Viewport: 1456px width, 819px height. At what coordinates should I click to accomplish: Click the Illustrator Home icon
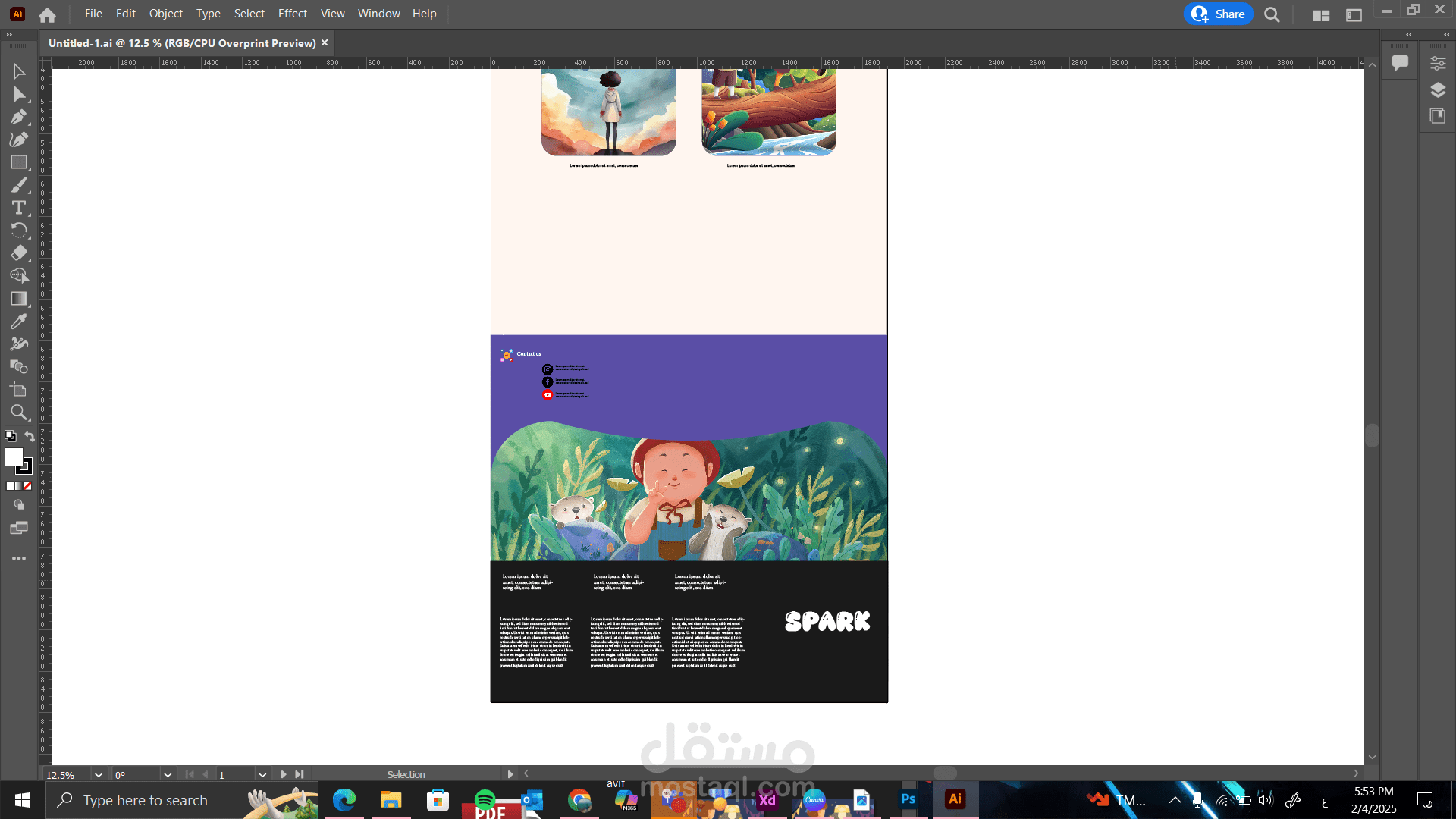coord(47,14)
